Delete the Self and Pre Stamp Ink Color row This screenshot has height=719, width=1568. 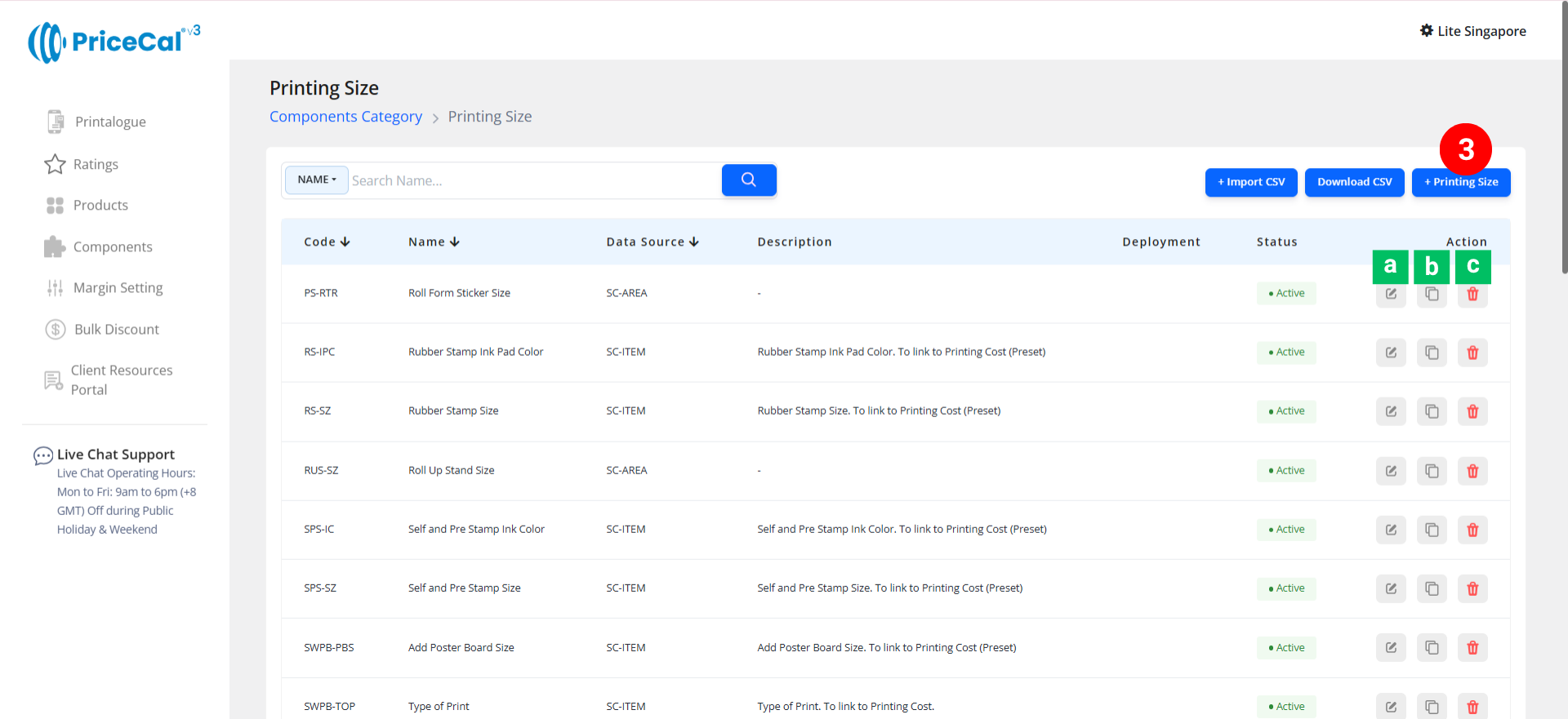1472,530
